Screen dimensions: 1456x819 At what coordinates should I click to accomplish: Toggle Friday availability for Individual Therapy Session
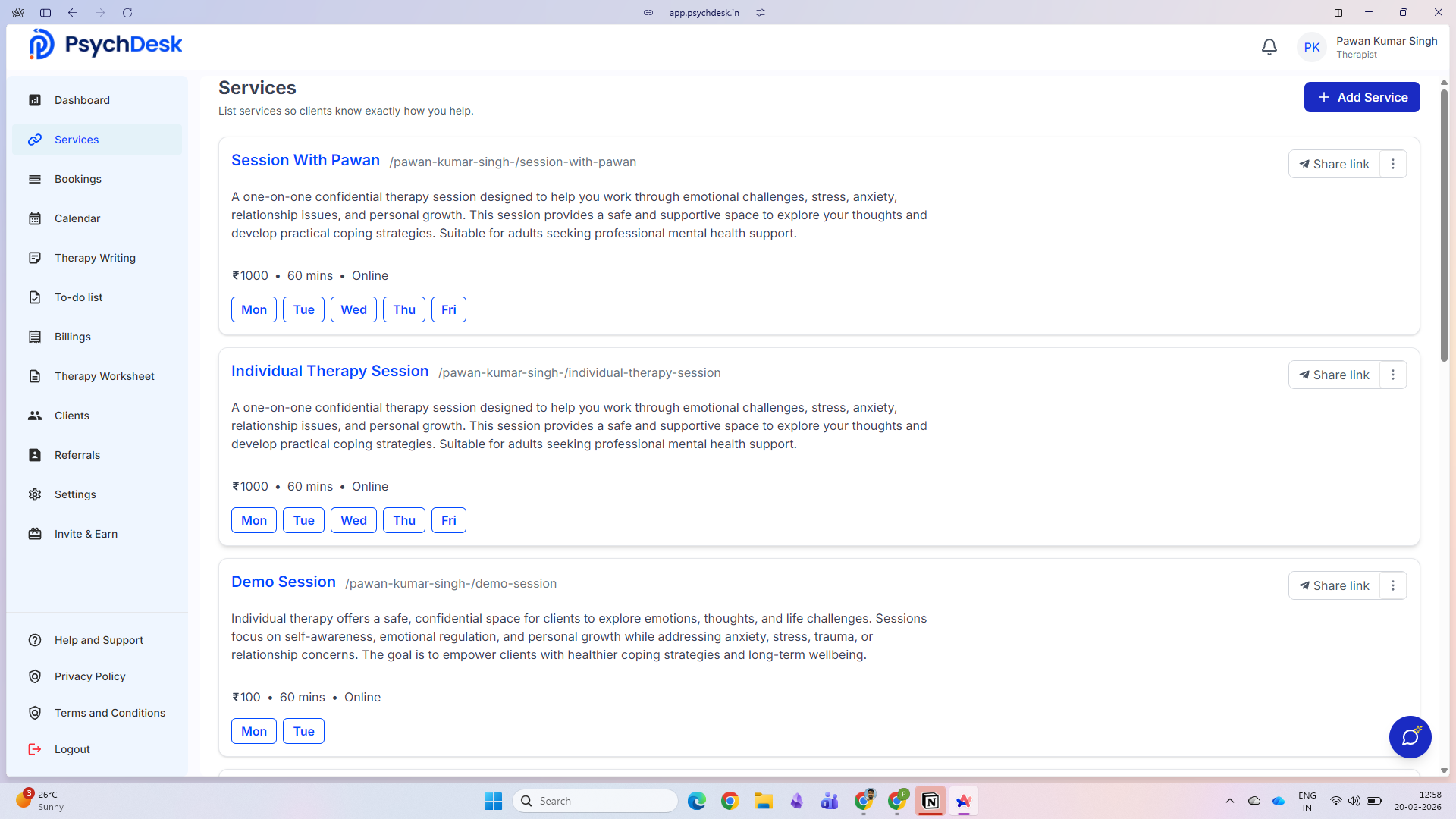tap(448, 520)
